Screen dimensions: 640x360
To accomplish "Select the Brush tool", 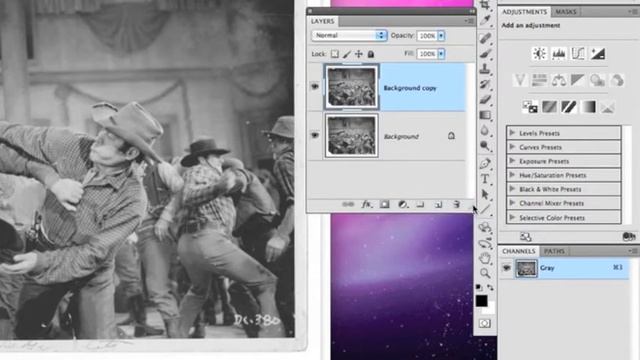I will pyautogui.click(x=485, y=53).
